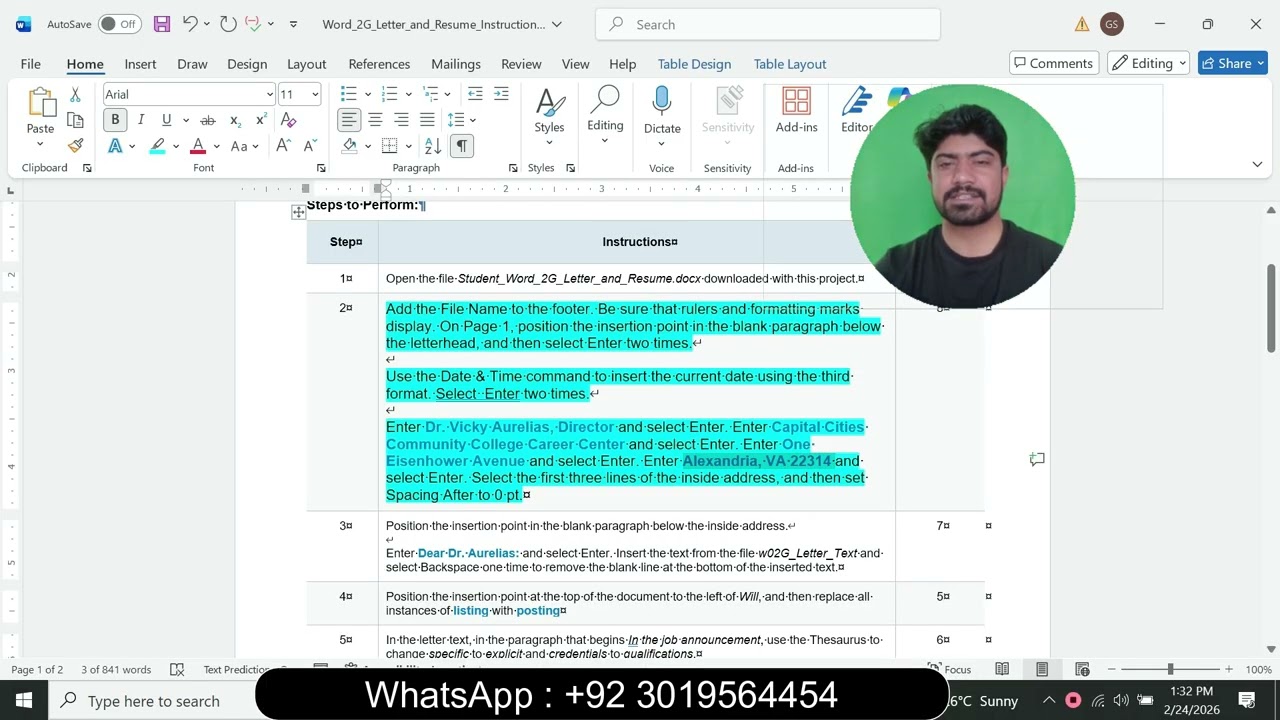Expand the Underline style dropdown arrow
The width and height of the screenshot is (1280, 720).
pos(185,120)
